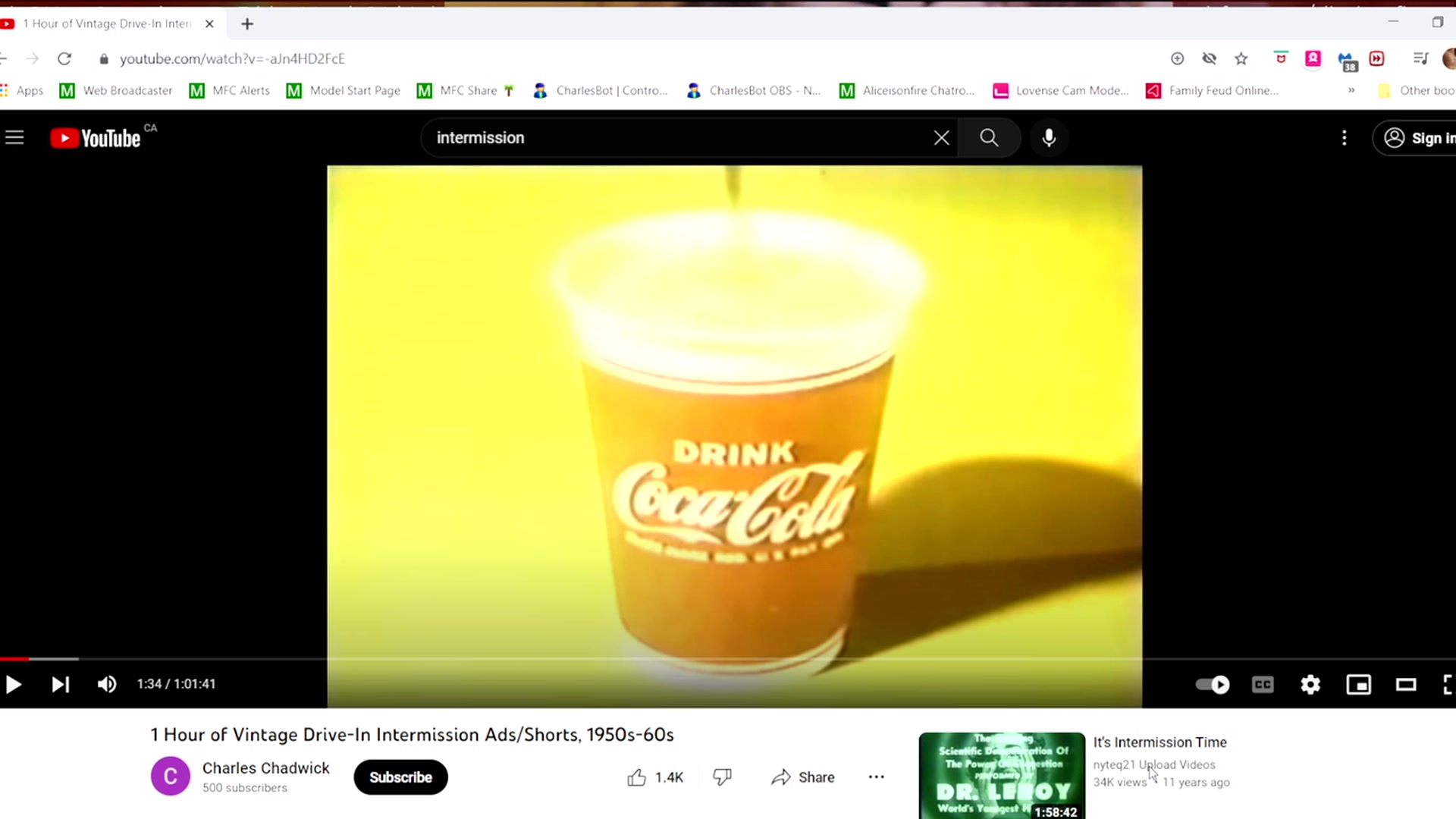Enable miniplayer mode
Image resolution: width=1456 pixels, height=819 pixels.
pos(1358,685)
